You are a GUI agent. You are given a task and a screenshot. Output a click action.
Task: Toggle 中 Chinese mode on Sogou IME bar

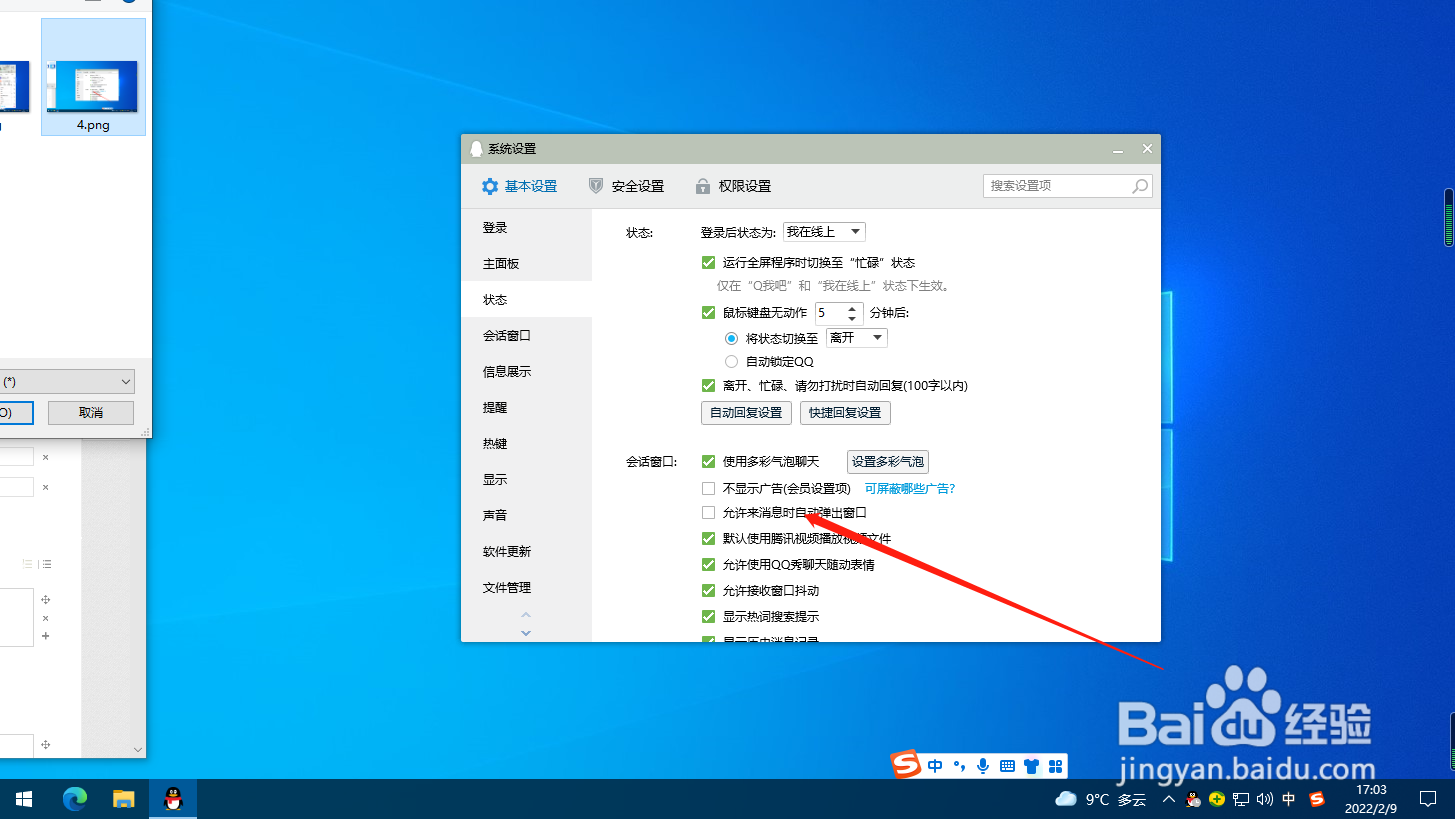coord(935,767)
